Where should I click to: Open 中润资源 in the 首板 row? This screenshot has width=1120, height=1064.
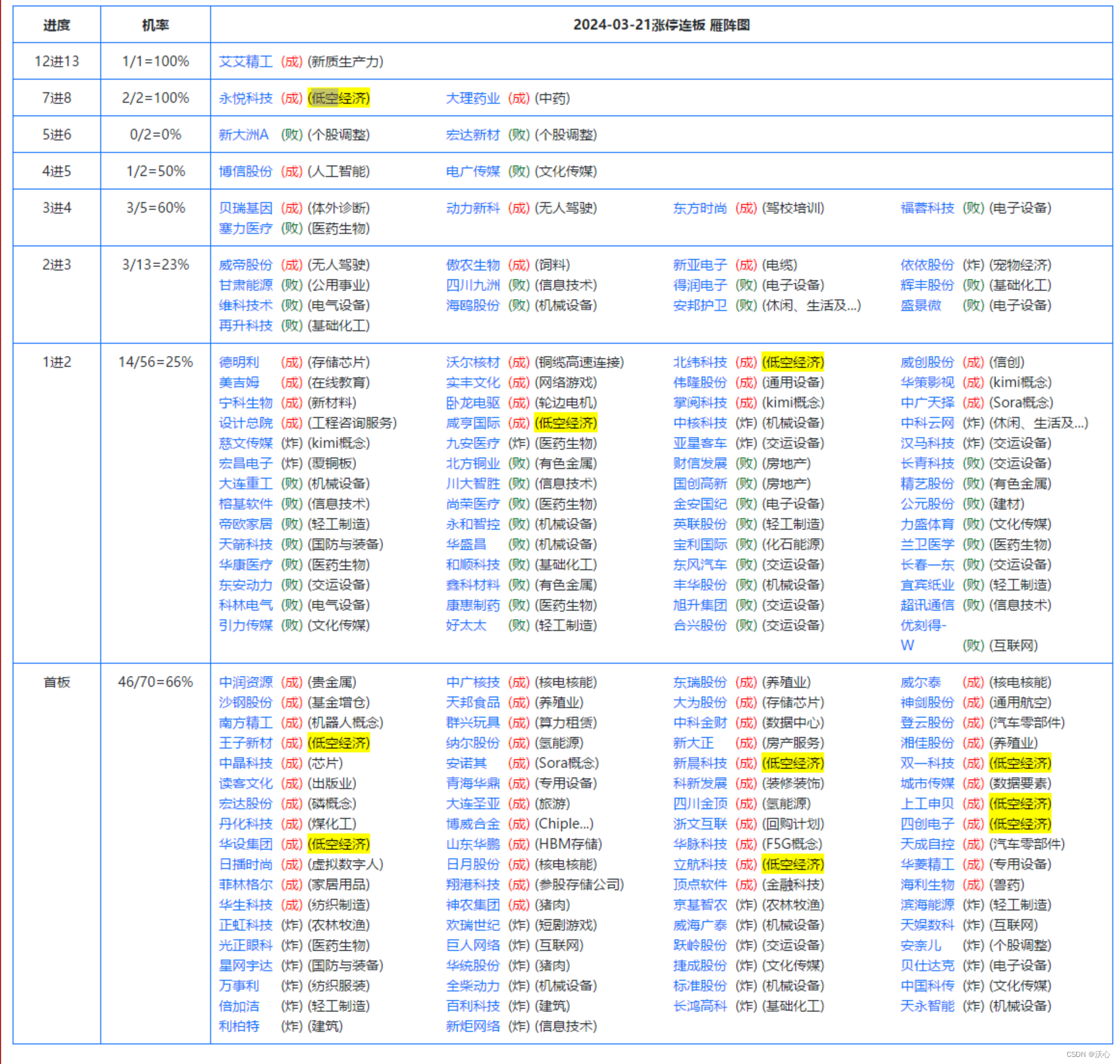(245, 682)
